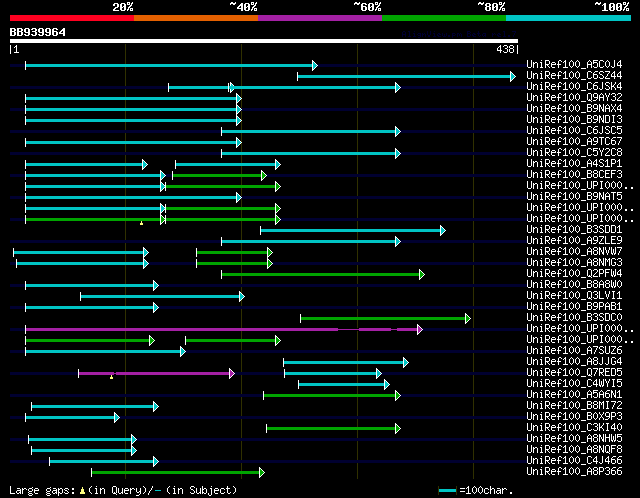Click the arrowhead ending the B0X9P3 alignment
The image size is (640, 498).
click(117, 418)
